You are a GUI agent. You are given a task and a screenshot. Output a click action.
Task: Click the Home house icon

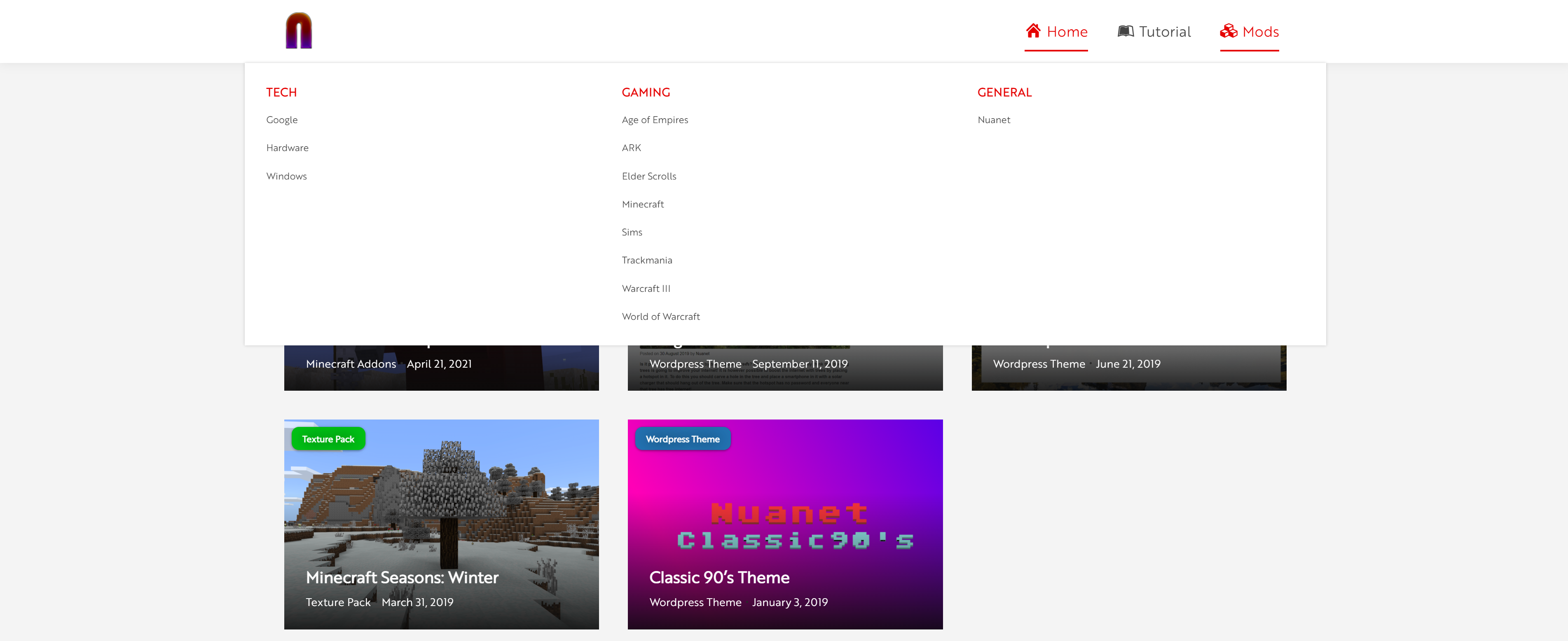pyautogui.click(x=1033, y=30)
